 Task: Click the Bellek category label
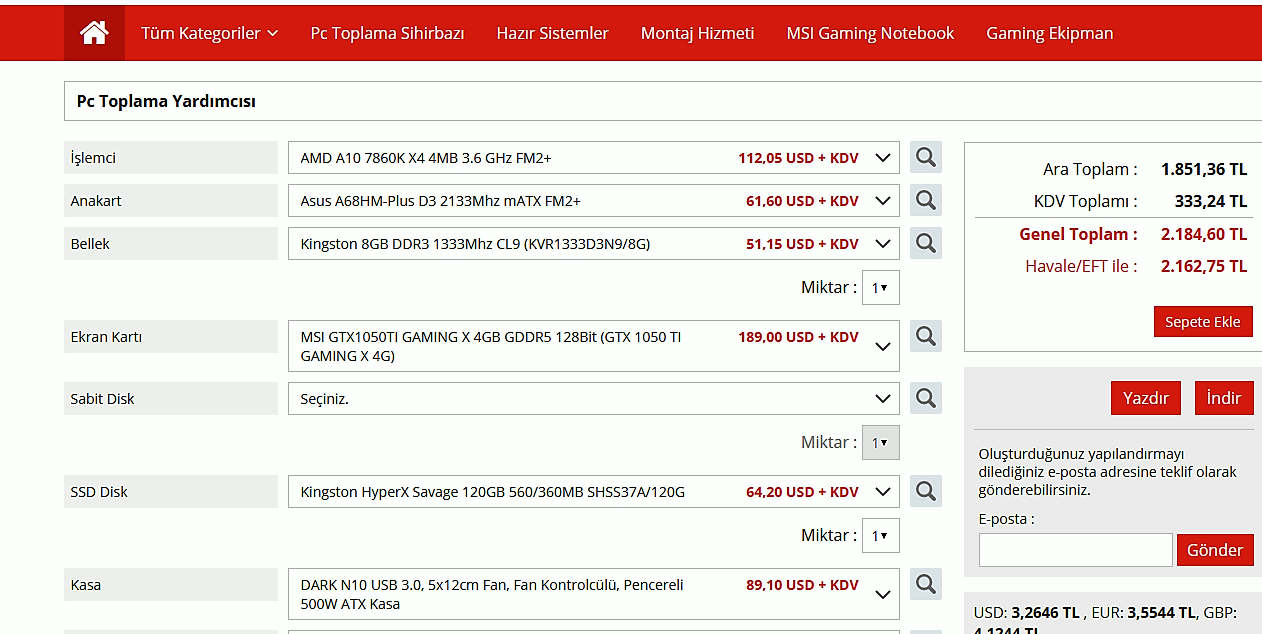click(x=171, y=244)
